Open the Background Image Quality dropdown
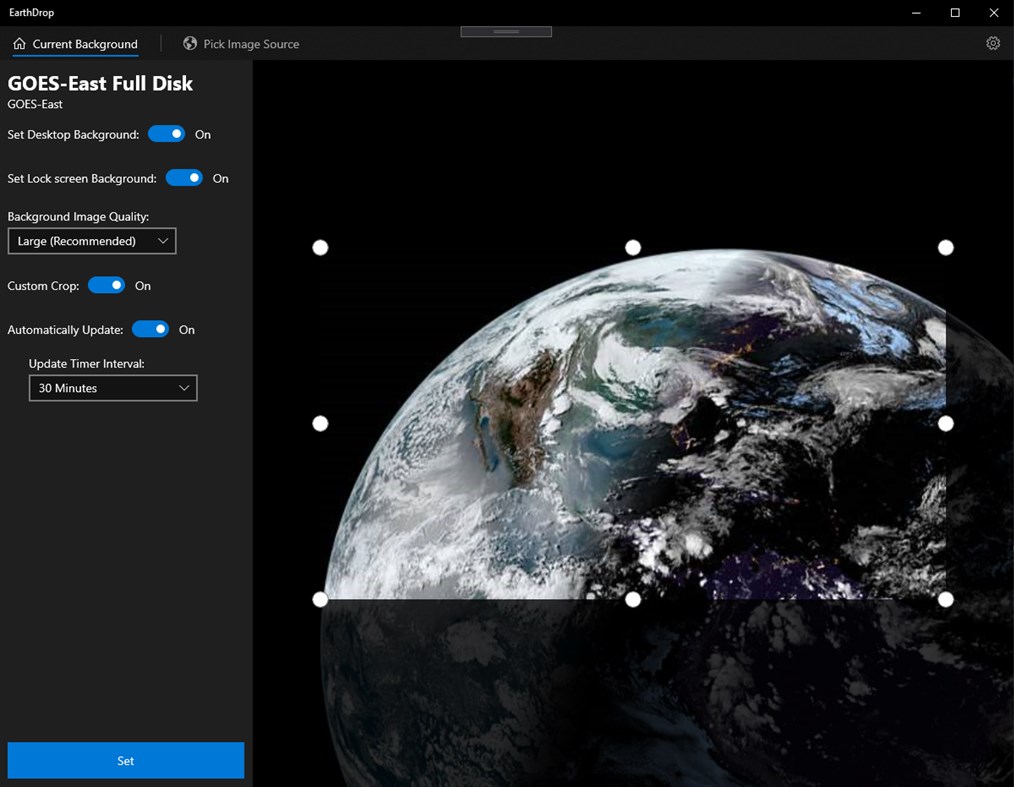 (x=91, y=240)
